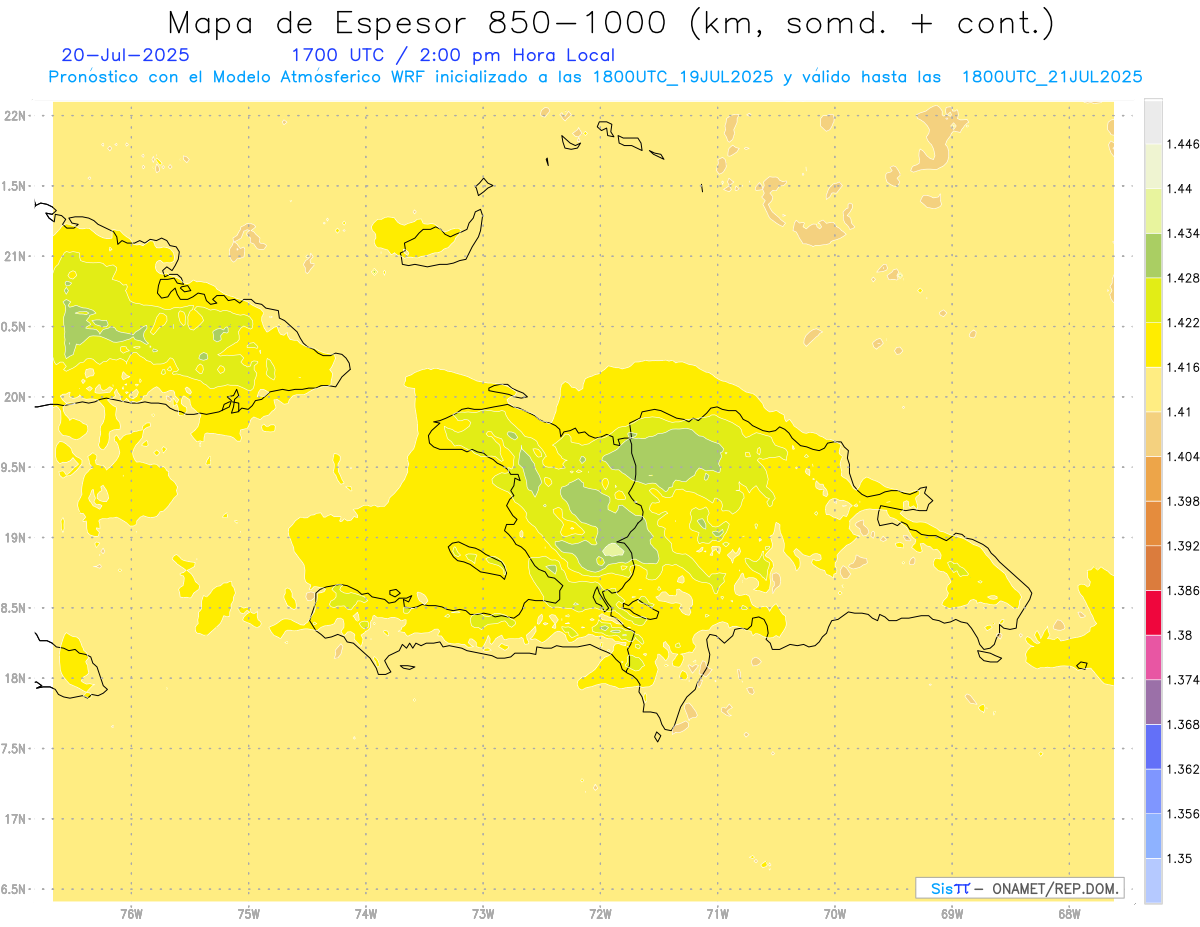Click the legend value "1.446"
Screen dimensions: 1200x927
[x=1184, y=144]
